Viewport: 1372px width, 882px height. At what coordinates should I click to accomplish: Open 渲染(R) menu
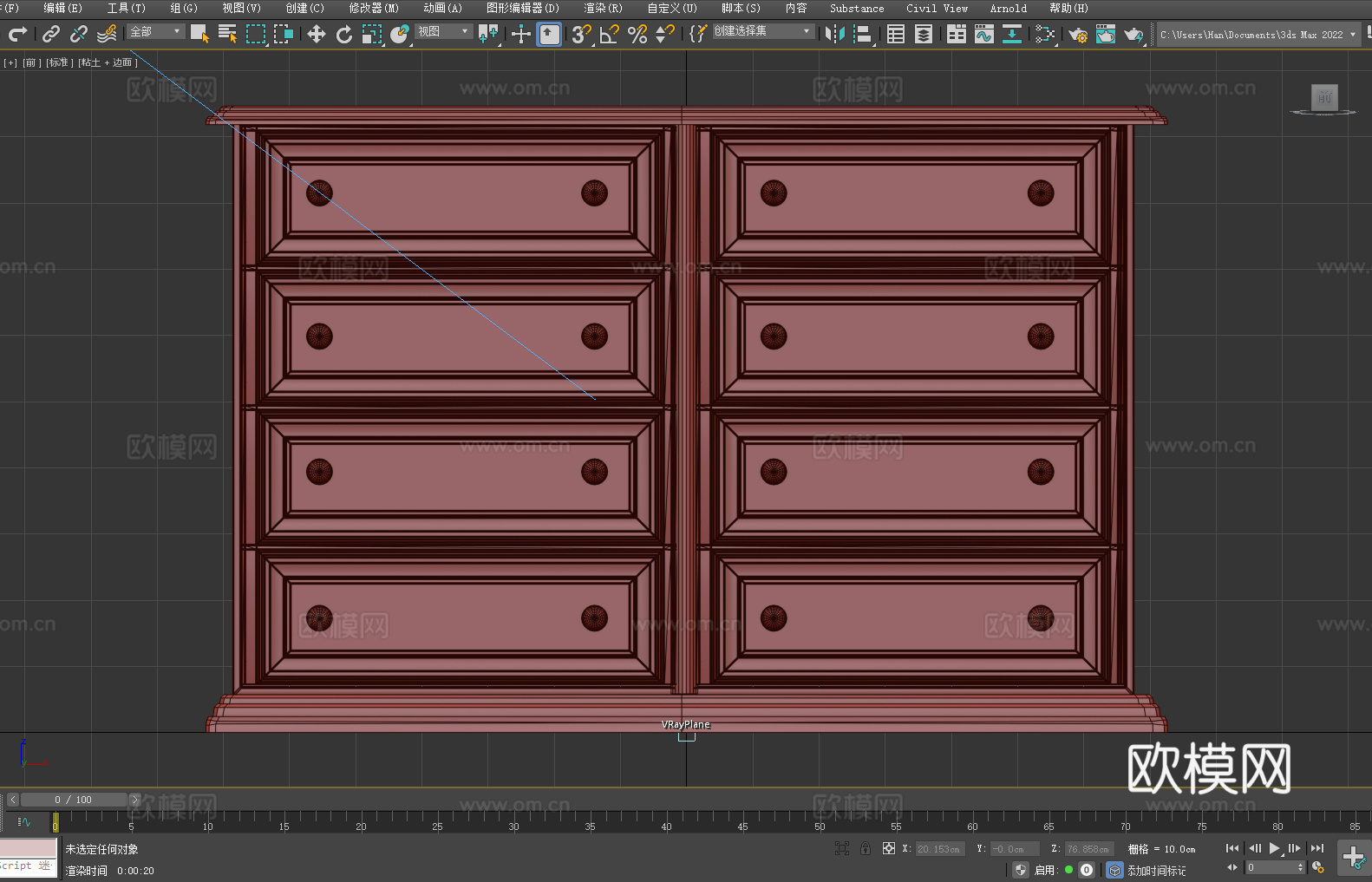click(x=603, y=8)
